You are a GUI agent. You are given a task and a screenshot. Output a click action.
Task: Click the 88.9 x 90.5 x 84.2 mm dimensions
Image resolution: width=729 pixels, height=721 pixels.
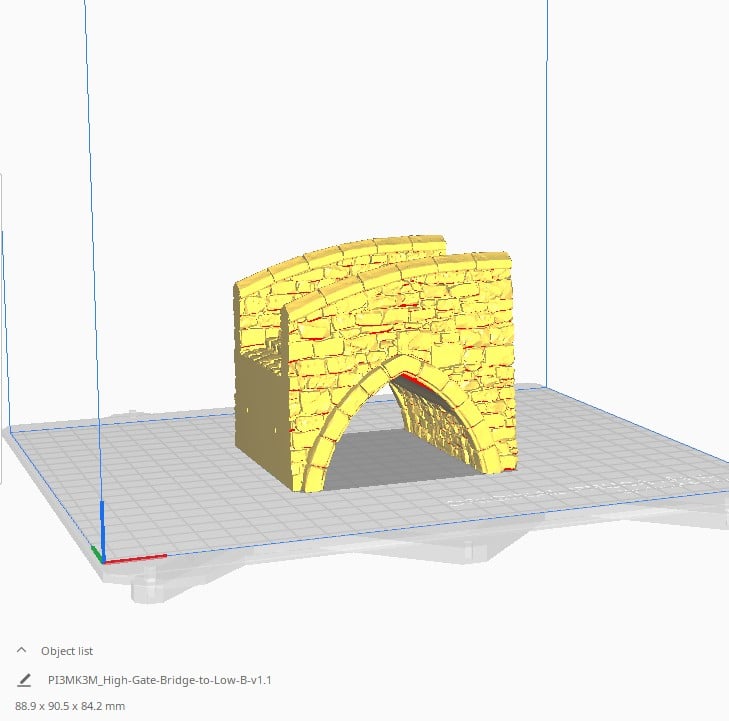pyautogui.click(x=70, y=705)
